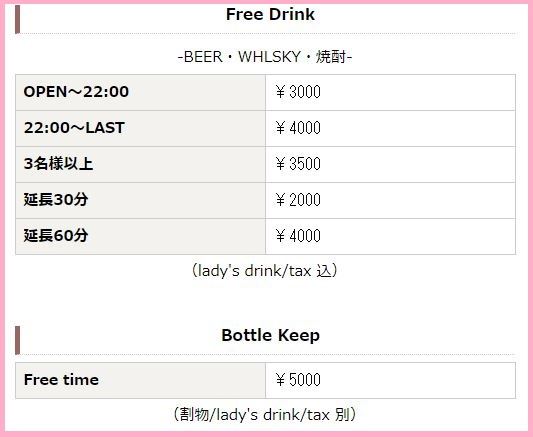Click the 延長60分 row label
This screenshot has height=437, width=533.
click(56, 236)
